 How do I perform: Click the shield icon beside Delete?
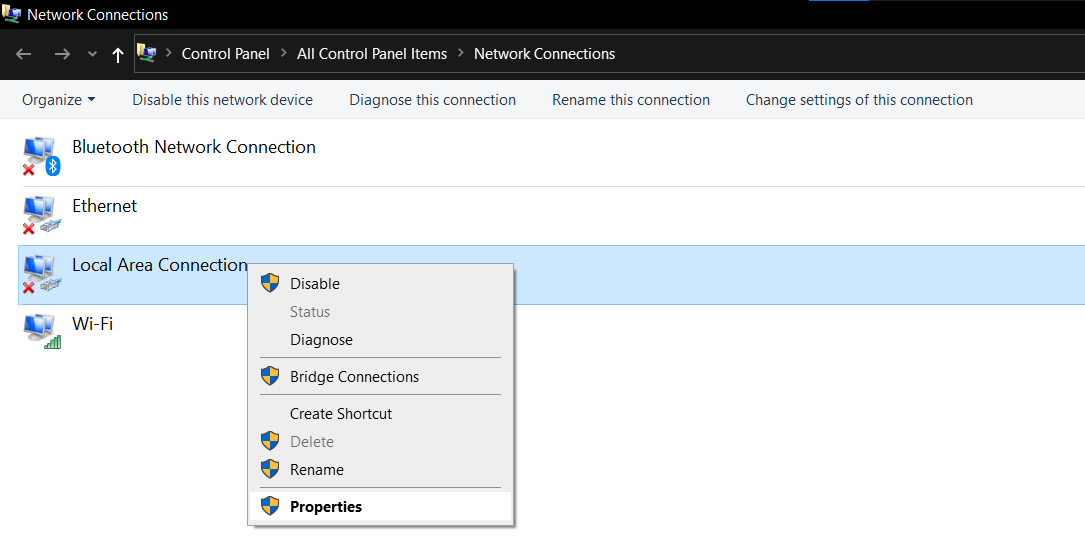(270, 441)
